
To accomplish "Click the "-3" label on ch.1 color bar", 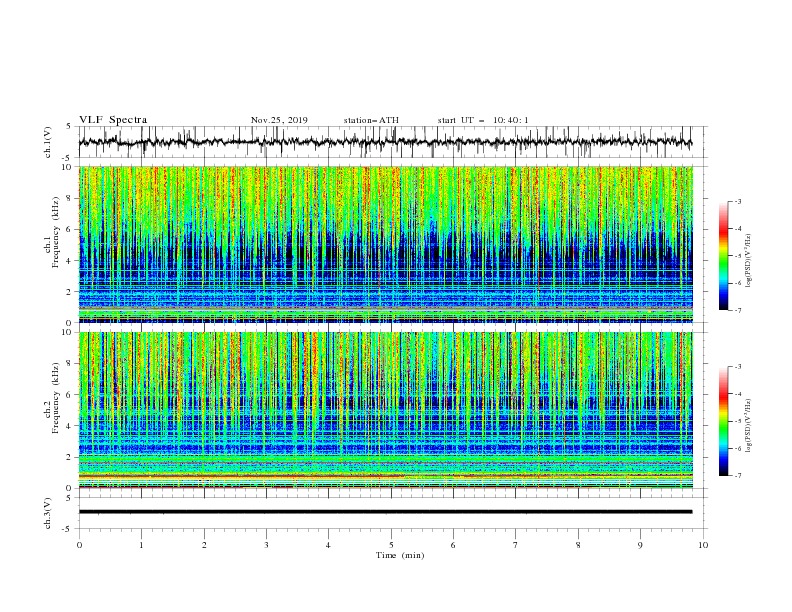I will [x=737, y=201].
